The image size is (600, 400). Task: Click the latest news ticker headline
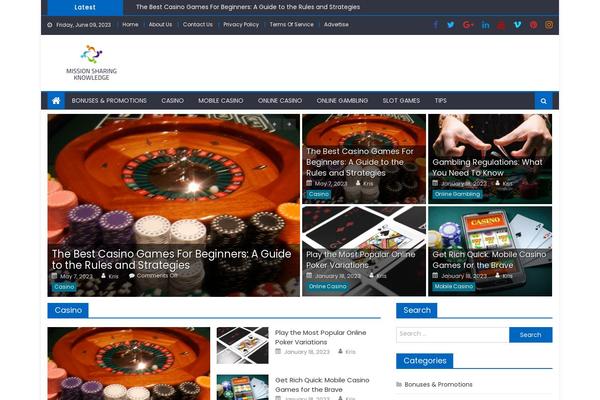tap(248, 7)
